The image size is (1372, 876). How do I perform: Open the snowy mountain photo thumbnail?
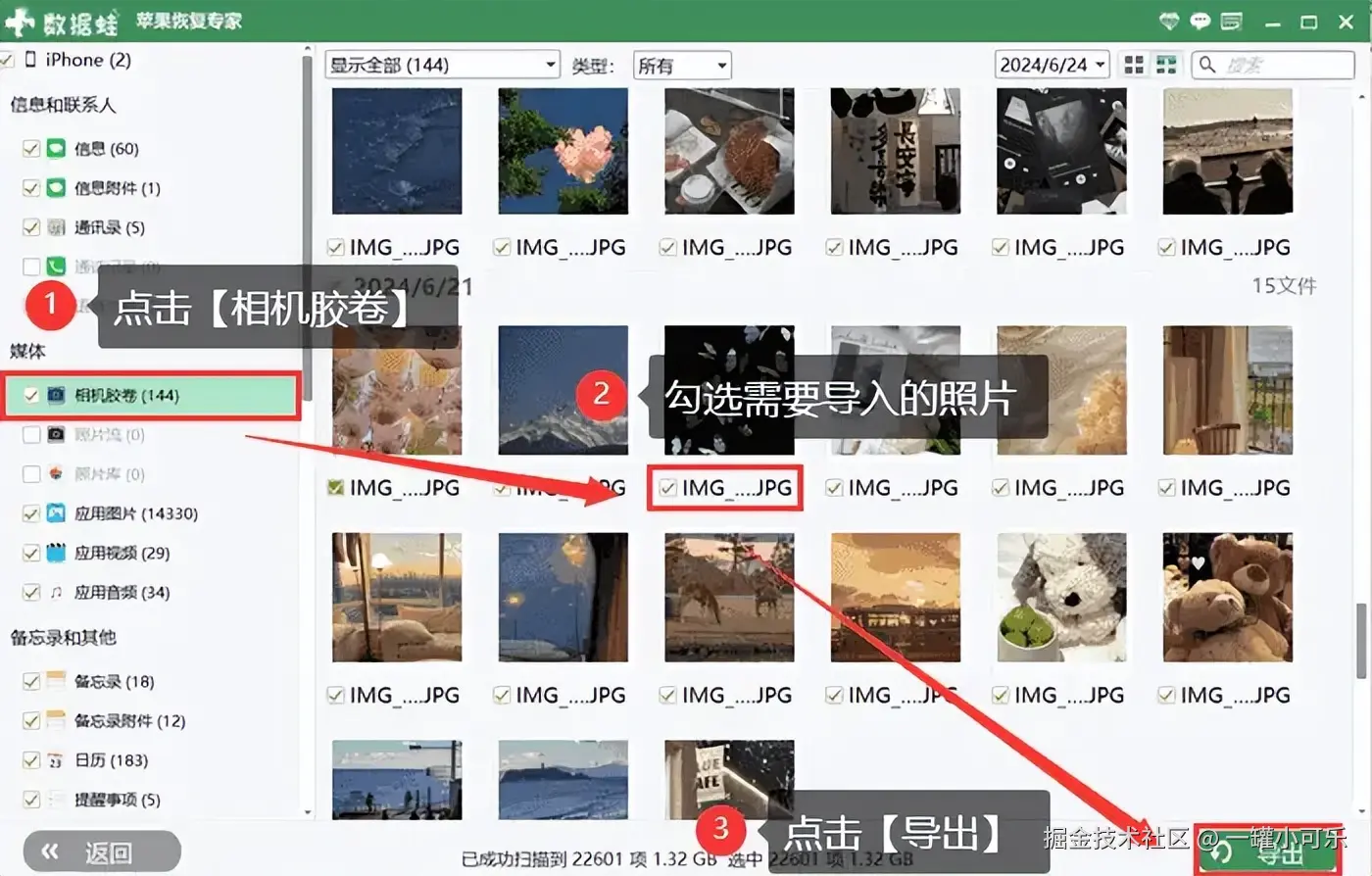click(x=563, y=390)
